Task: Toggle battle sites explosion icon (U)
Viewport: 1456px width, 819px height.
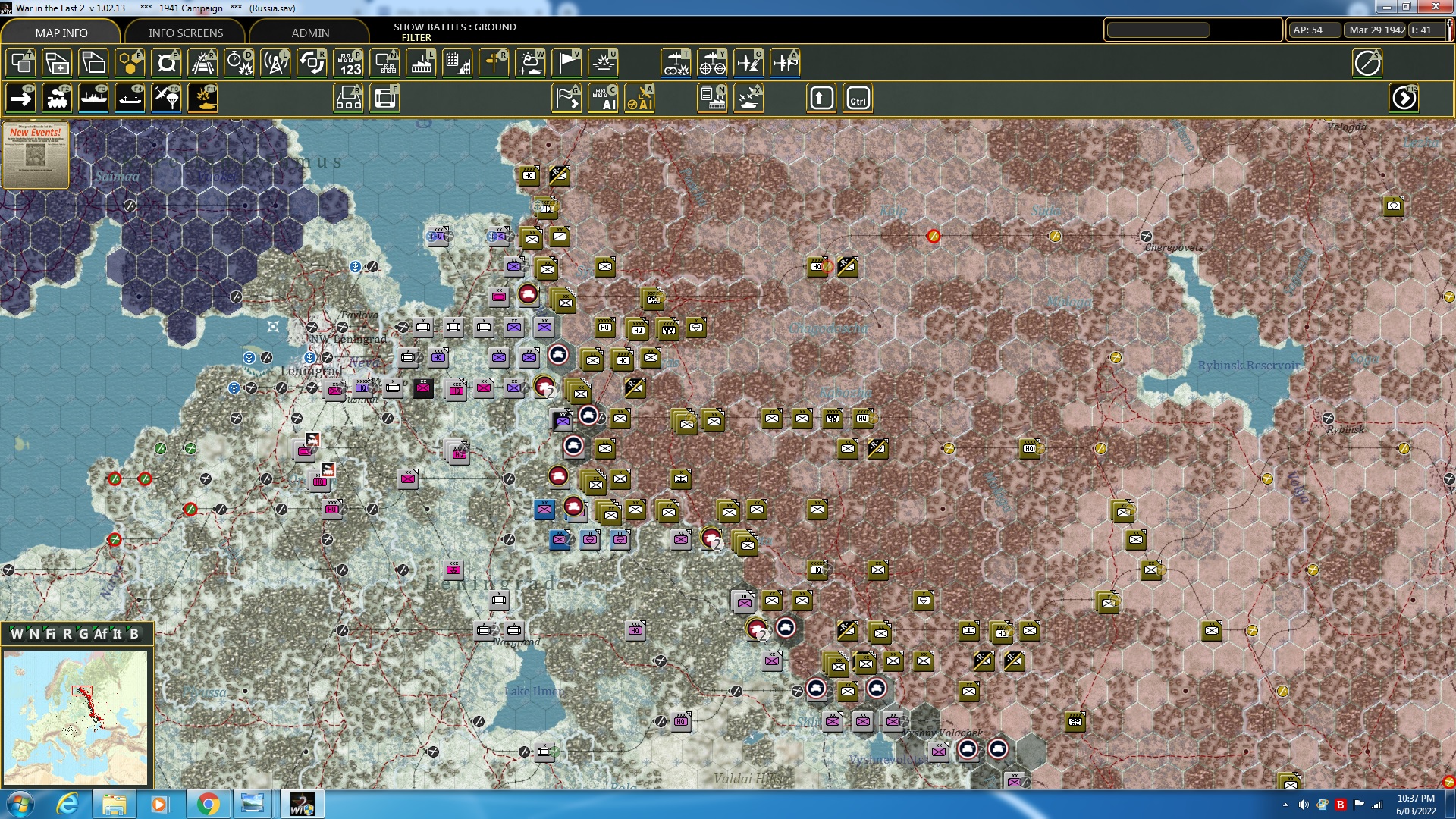Action: pyautogui.click(x=603, y=63)
